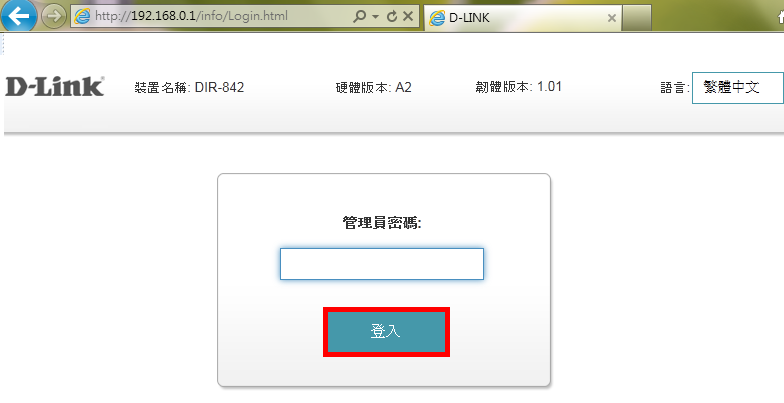This screenshot has width=784, height=403.
Task: Open the 繁體中文 language dropdown
Action: tap(738, 88)
